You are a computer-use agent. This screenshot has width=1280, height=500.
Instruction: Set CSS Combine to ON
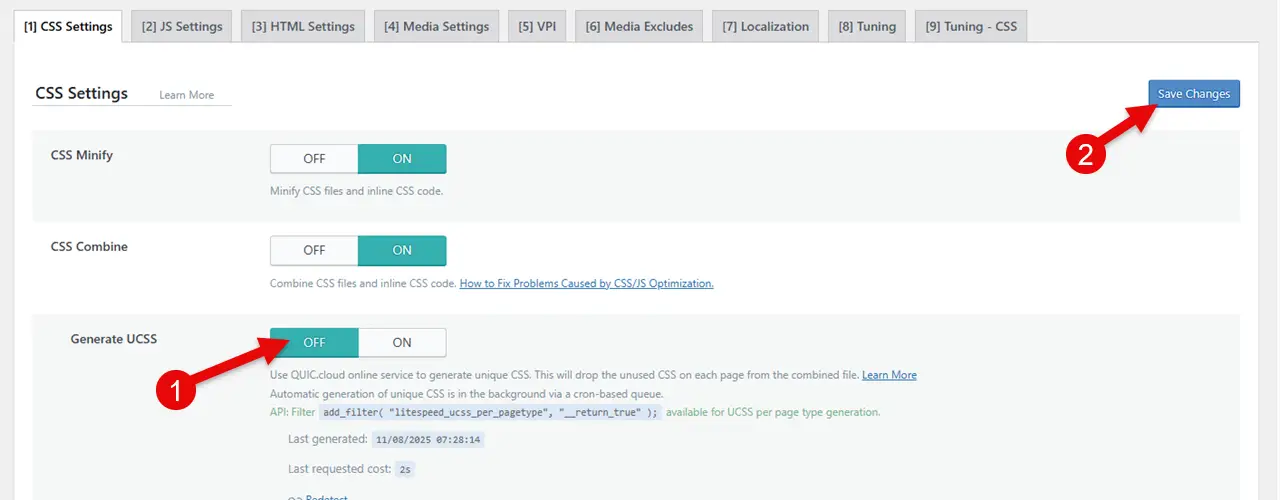tap(402, 251)
